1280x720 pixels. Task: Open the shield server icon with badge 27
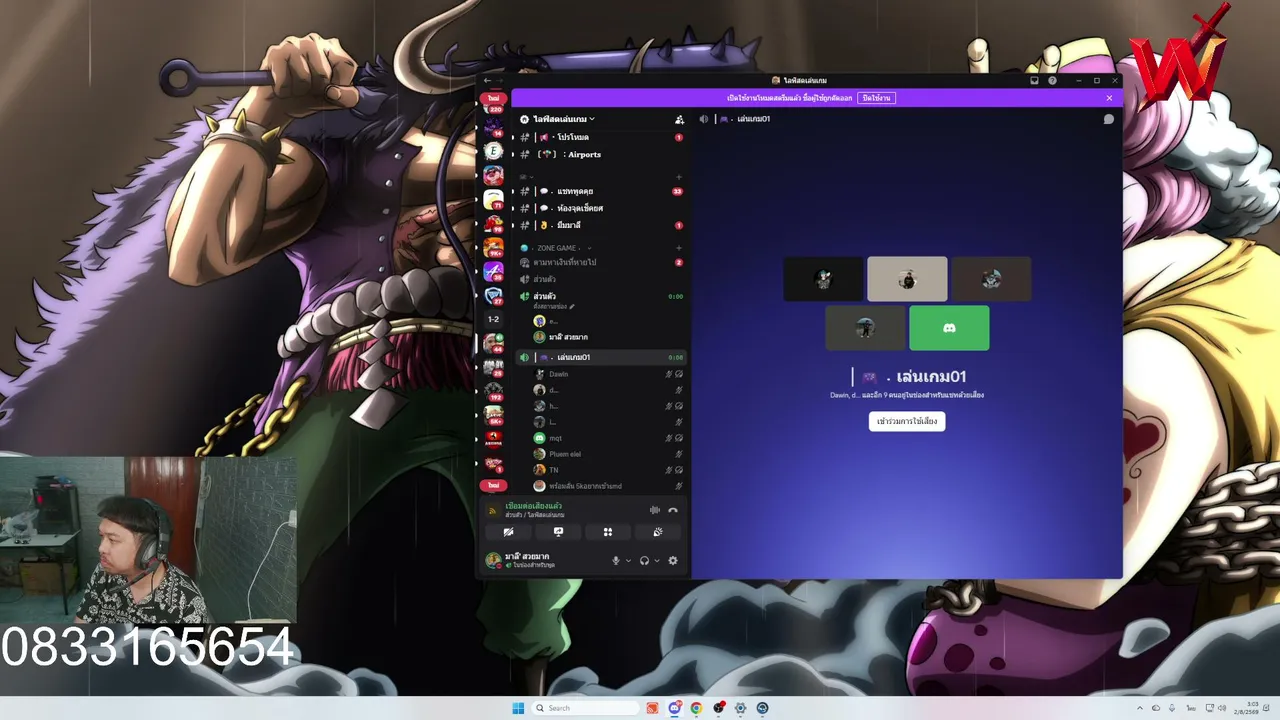[x=493, y=296]
